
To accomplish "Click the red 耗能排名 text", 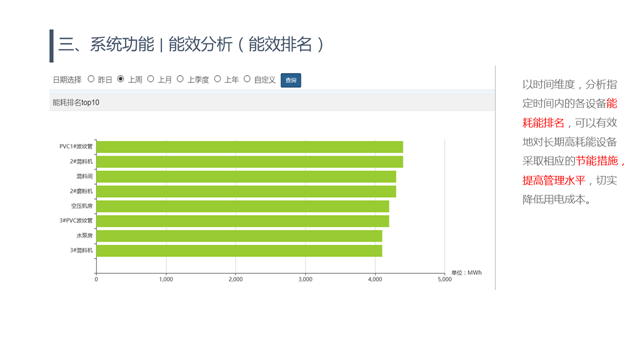I will [x=543, y=122].
